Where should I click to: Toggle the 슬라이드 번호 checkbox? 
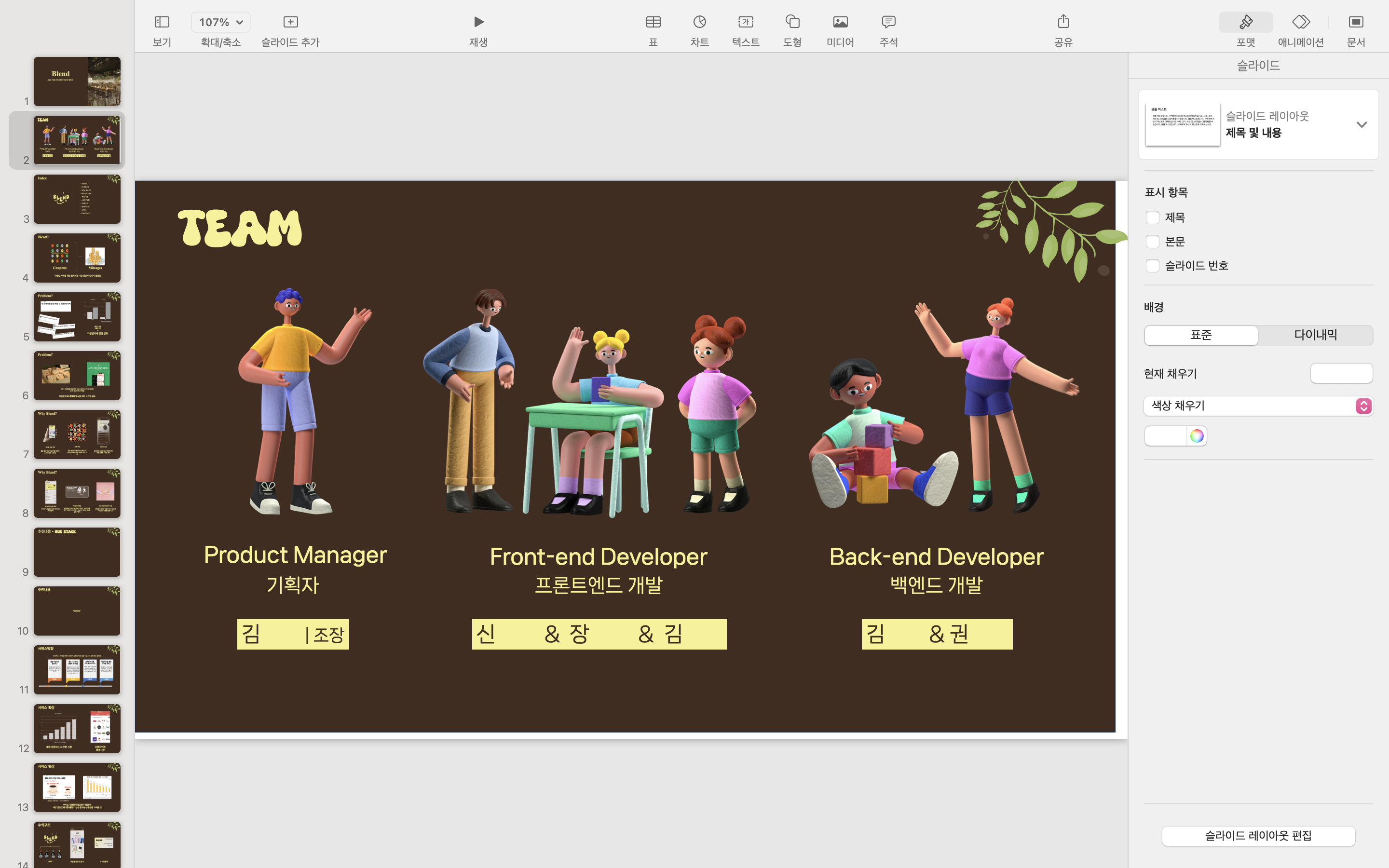click(1152, 266)
